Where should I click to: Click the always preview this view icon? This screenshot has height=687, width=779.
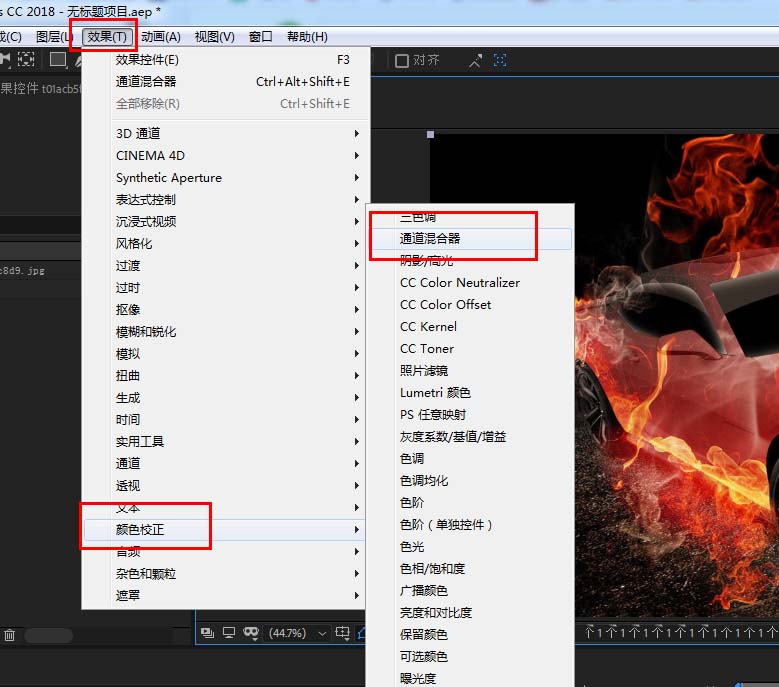(207, 633)
